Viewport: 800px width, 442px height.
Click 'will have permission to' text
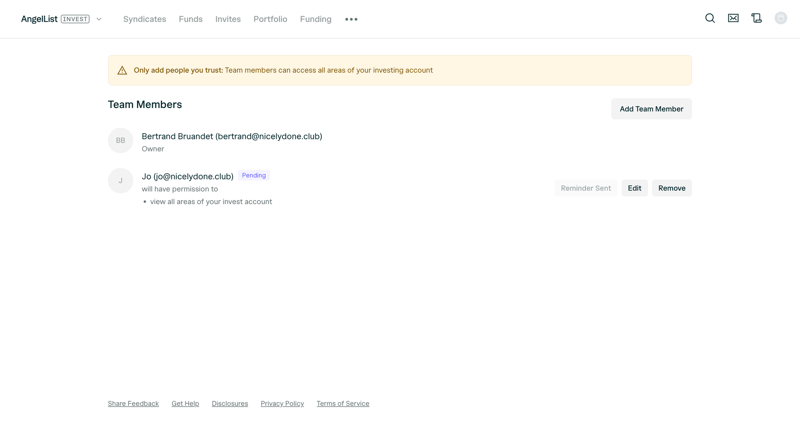pyautogui.click(x=180, y=189)
